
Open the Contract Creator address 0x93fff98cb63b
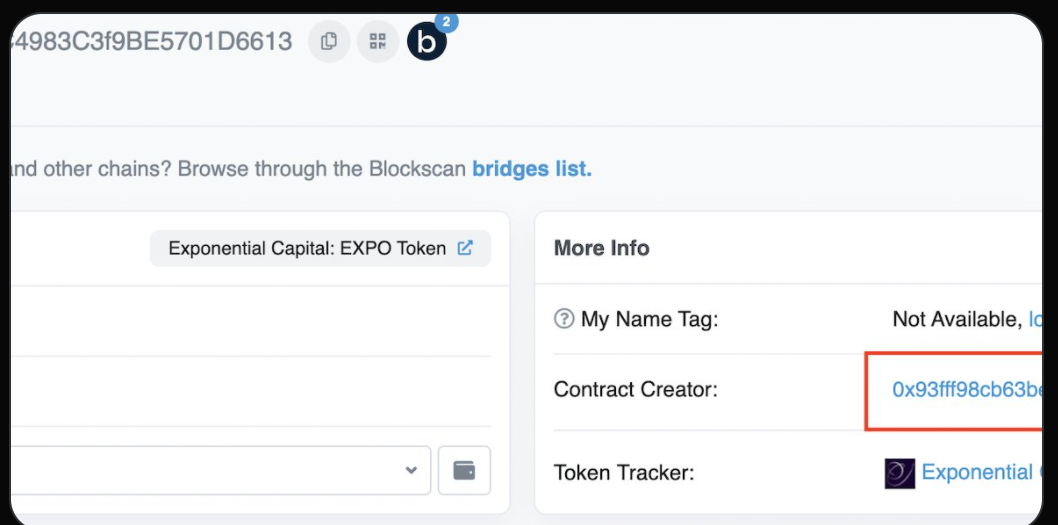click(x=967, y=389)
